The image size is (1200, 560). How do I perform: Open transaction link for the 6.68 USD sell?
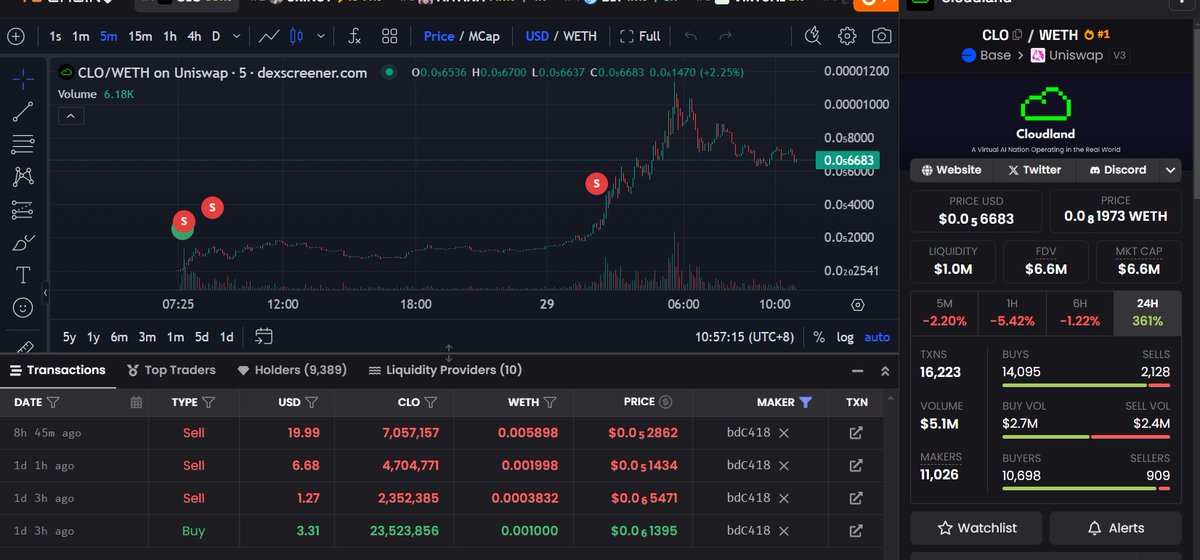pos(856,465)
